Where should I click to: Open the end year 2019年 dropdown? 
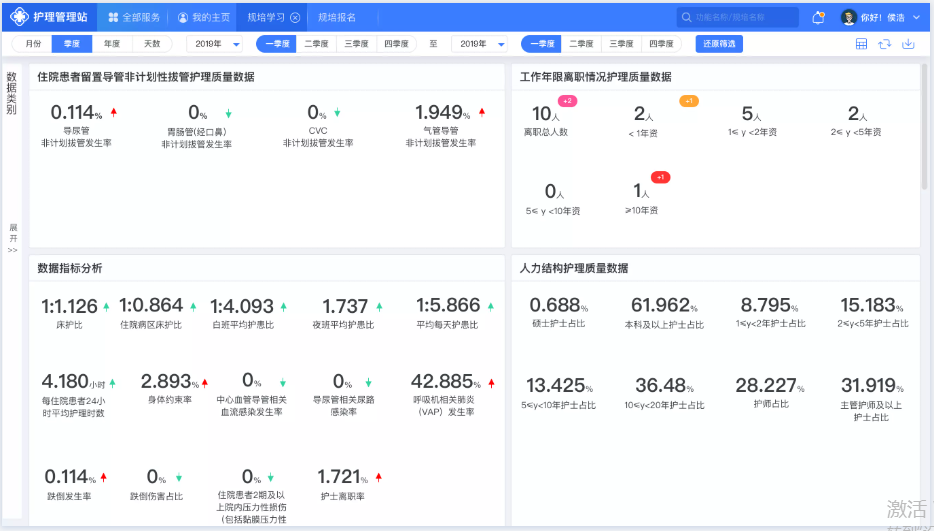480,44
